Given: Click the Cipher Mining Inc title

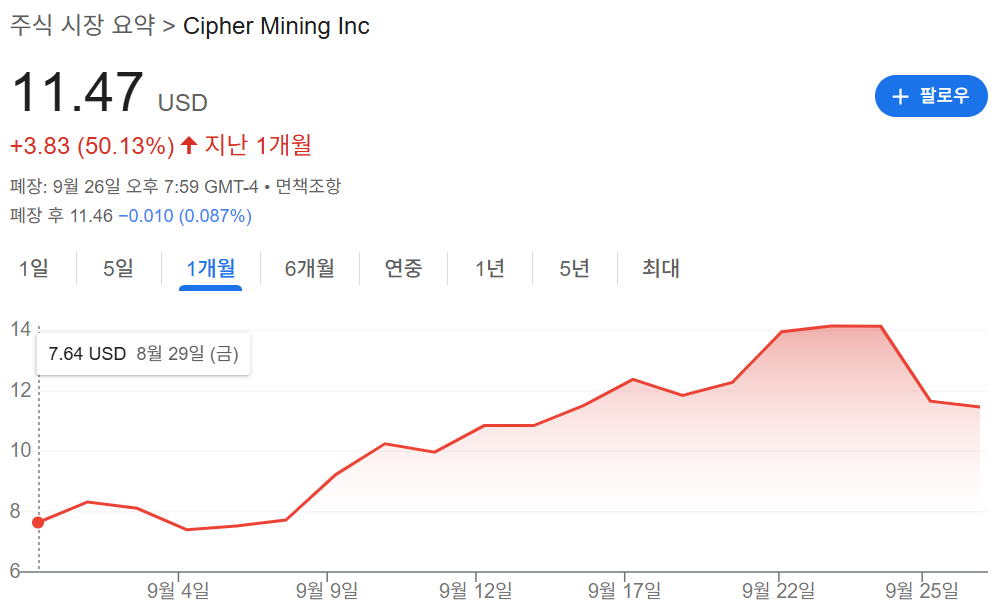Looking at the screenshot, I should pos(275,26).
